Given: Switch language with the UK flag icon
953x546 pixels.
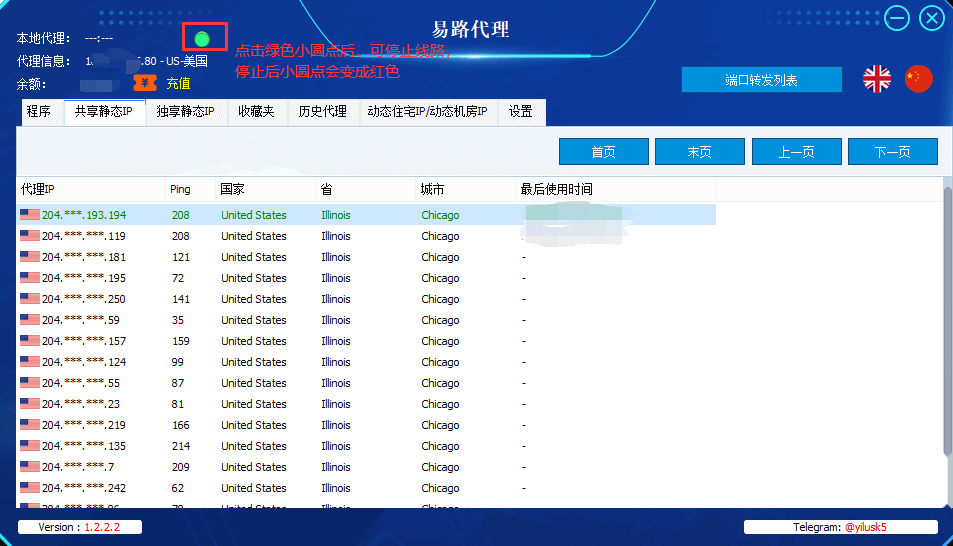Looking at the screenshot, I should tap(877, 79).
